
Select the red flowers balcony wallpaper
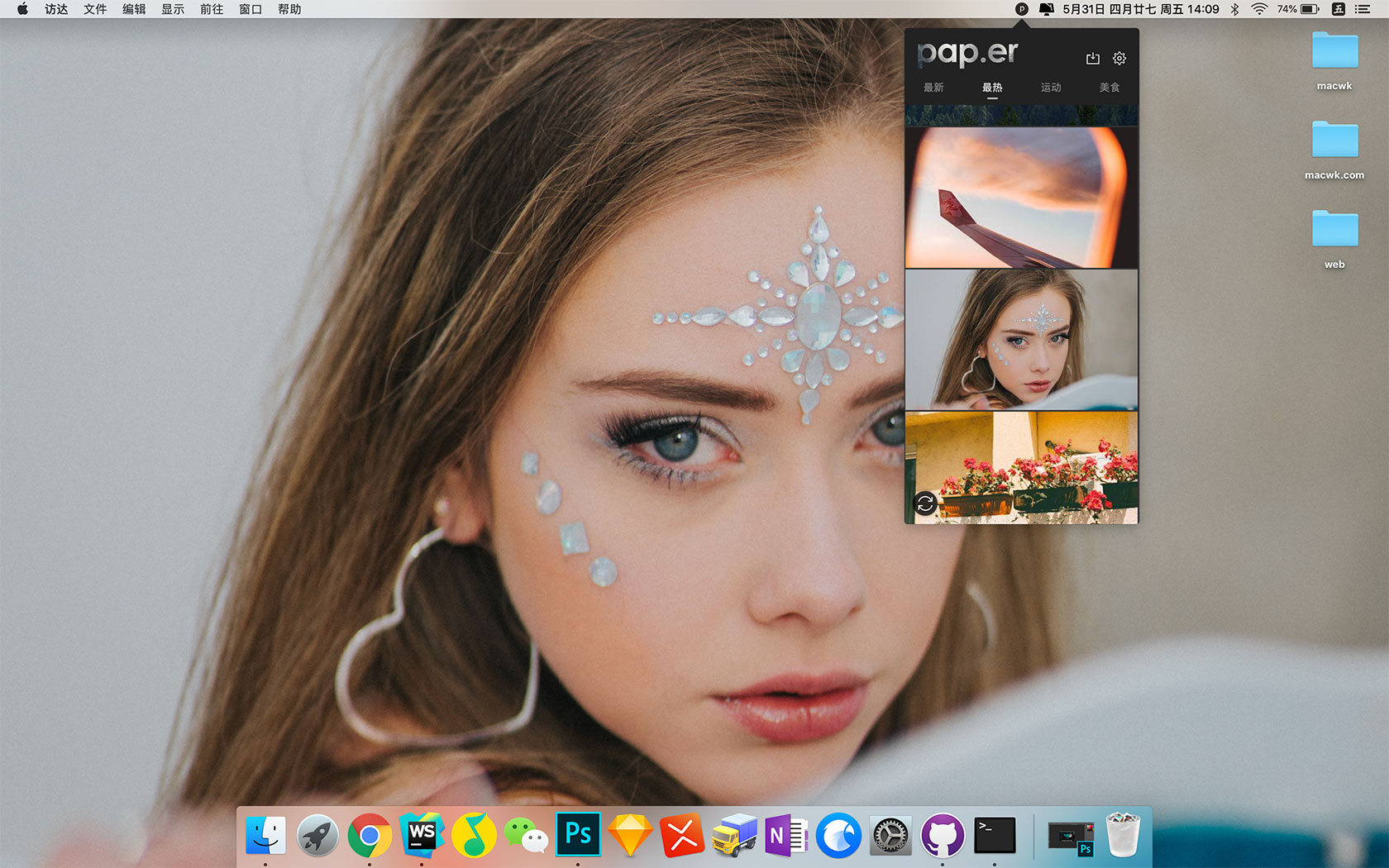coord(1022,468)
